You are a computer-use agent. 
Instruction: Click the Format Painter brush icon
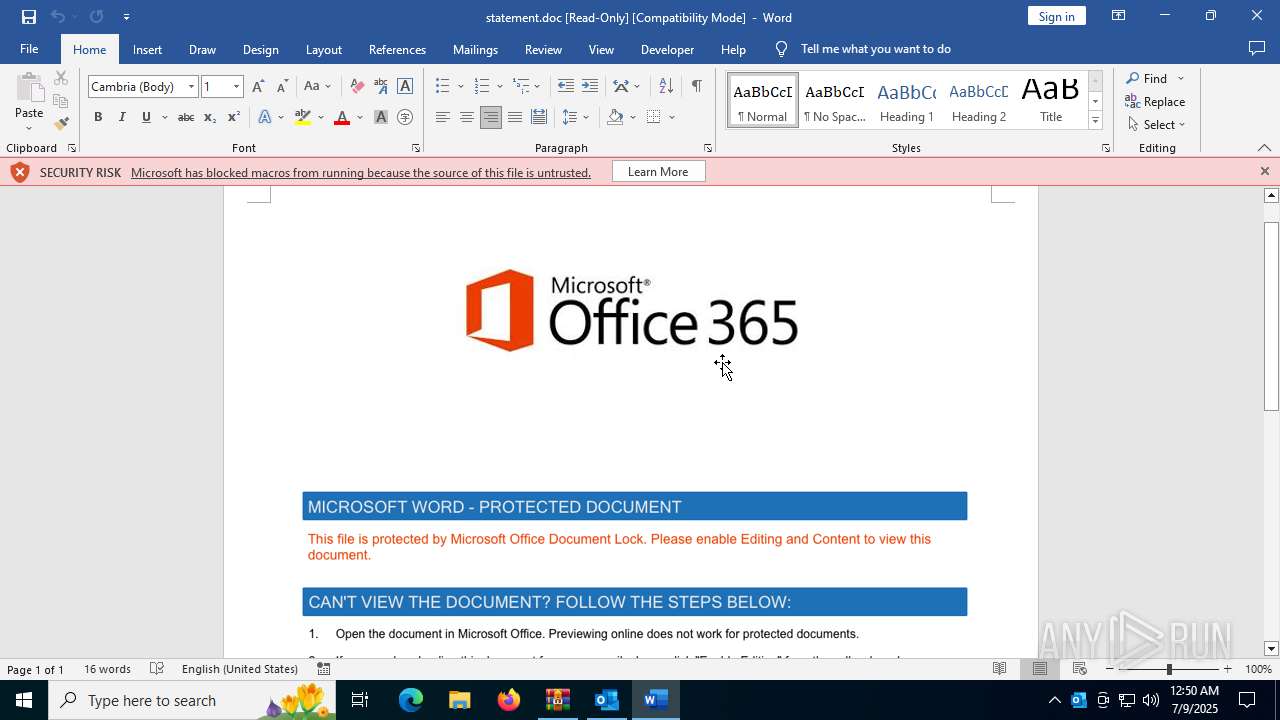[61, 124]
